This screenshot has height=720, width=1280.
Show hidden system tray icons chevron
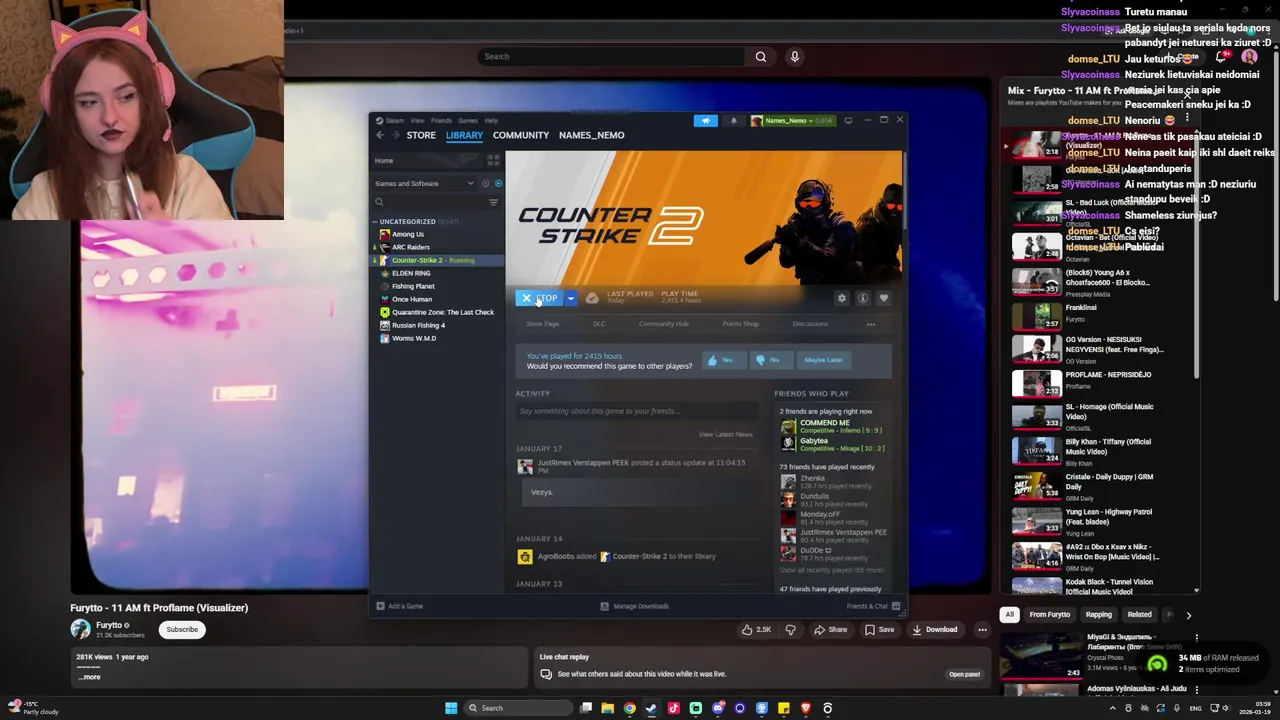pos(1112,708)
